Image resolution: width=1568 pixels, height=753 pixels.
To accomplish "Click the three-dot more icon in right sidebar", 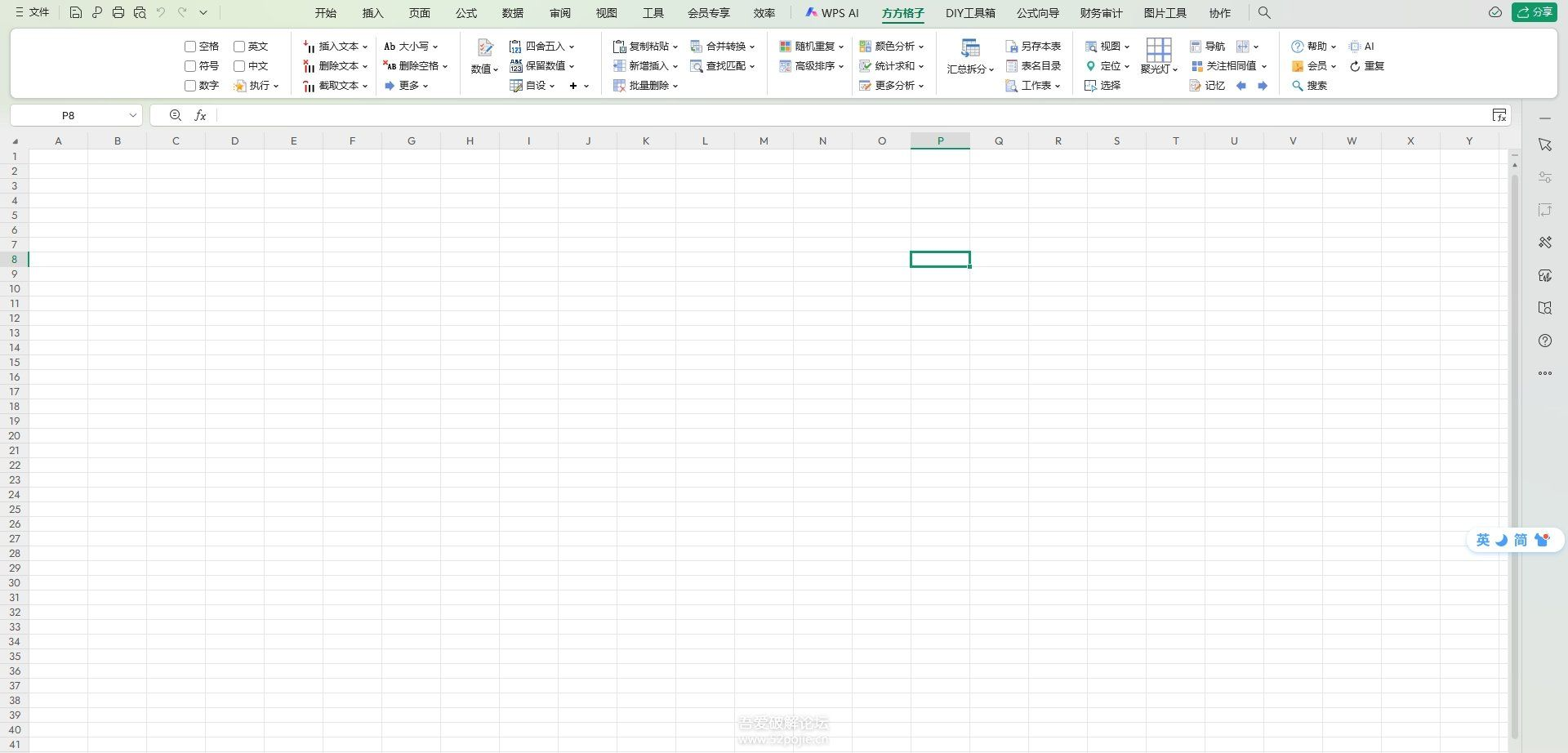I will pos(1545,373).
